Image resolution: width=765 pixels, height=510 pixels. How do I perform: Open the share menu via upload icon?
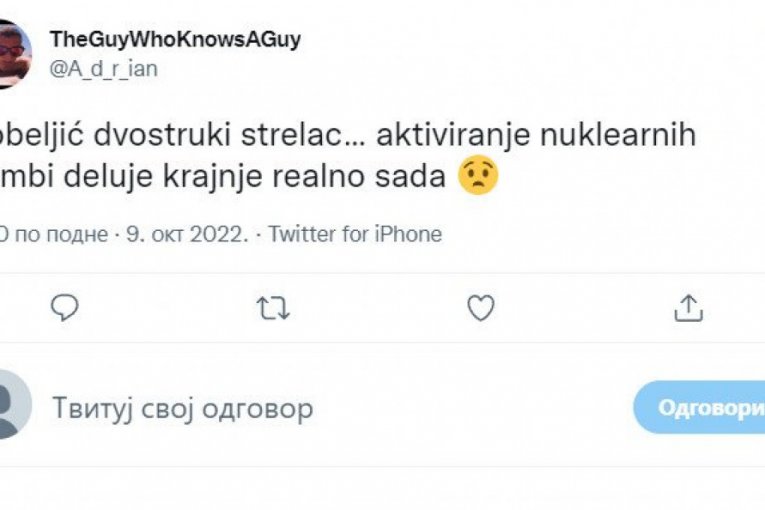click(688, 309)
